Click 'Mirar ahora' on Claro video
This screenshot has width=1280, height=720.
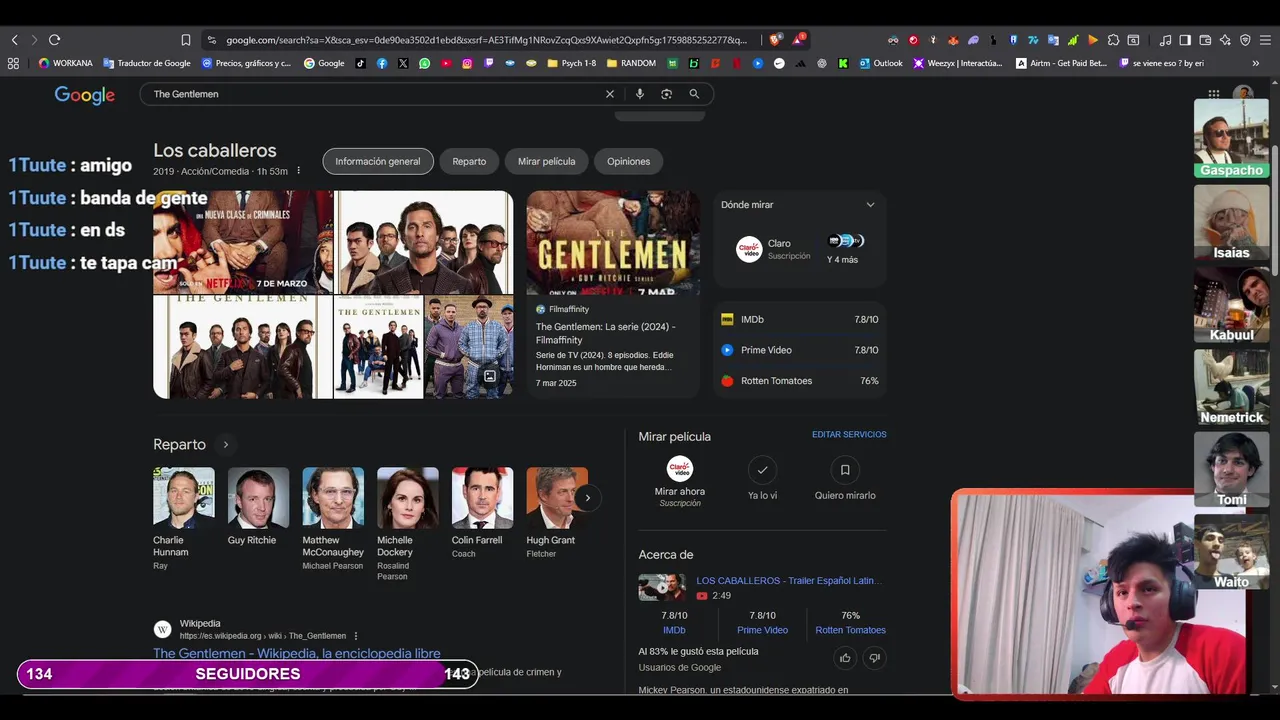click(680, 481)
